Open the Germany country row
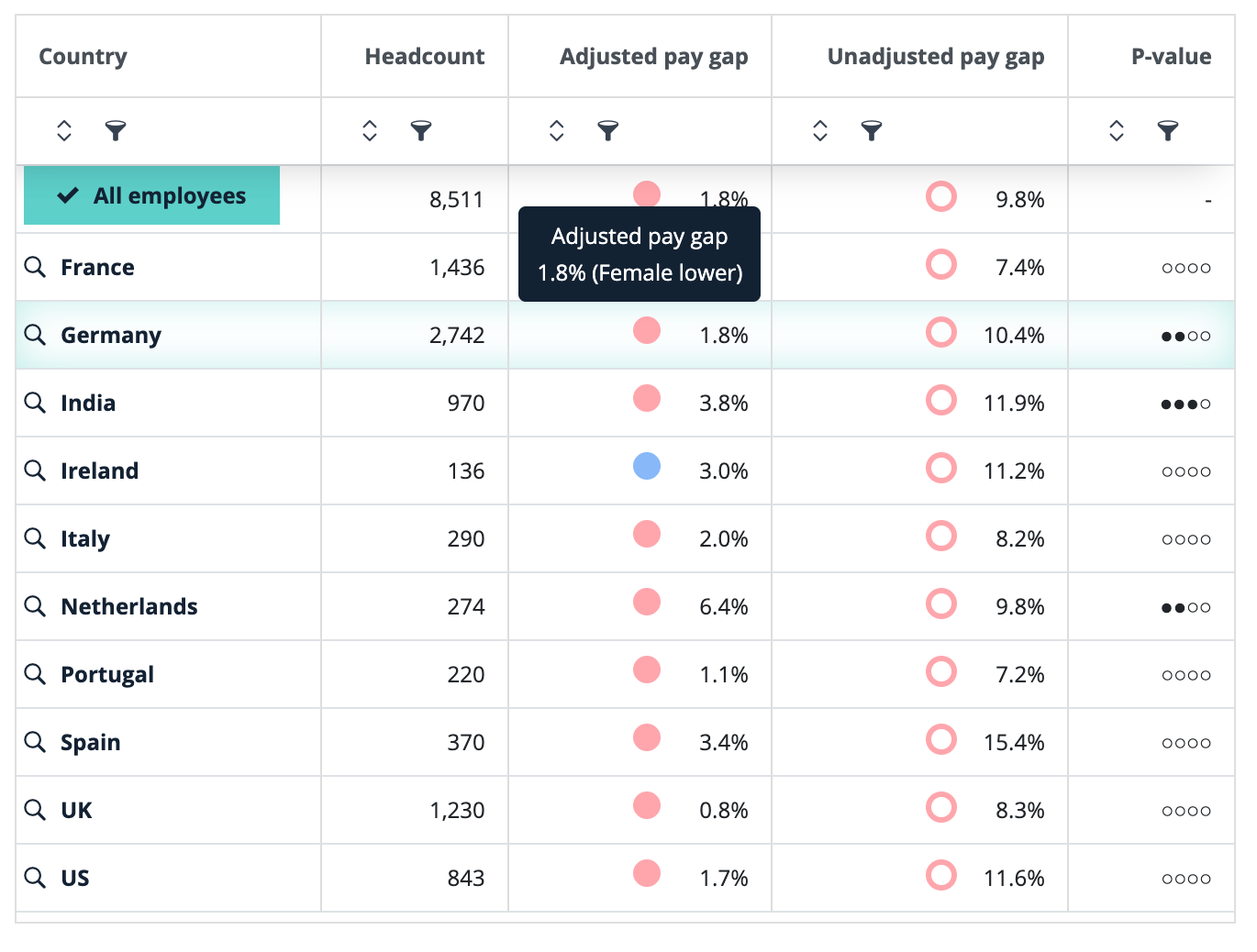Image resolution: width=1257 pixels, height=952 pixels. click(x=111, y=336)
